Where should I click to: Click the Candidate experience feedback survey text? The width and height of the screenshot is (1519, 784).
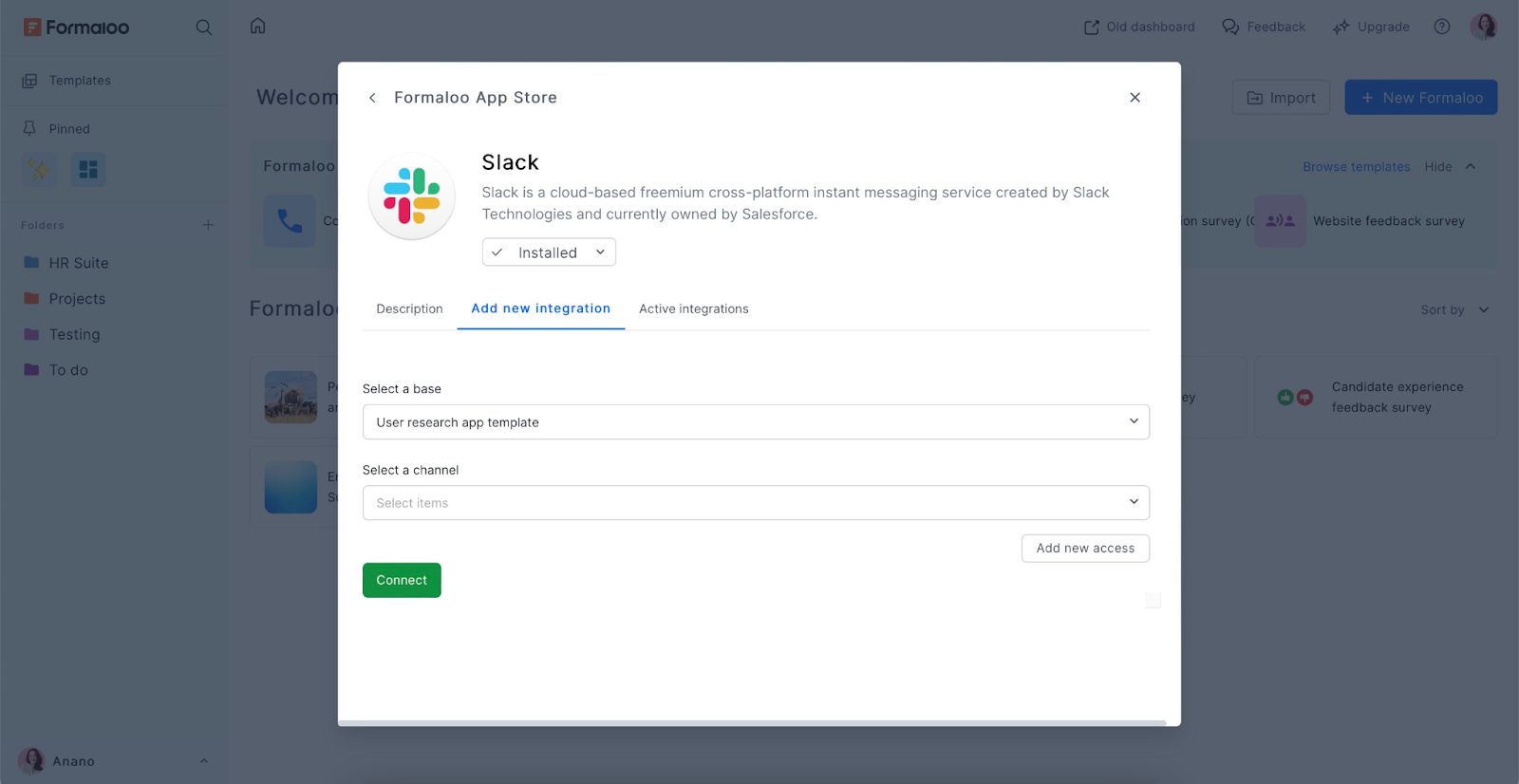[x=1397, y=397]
